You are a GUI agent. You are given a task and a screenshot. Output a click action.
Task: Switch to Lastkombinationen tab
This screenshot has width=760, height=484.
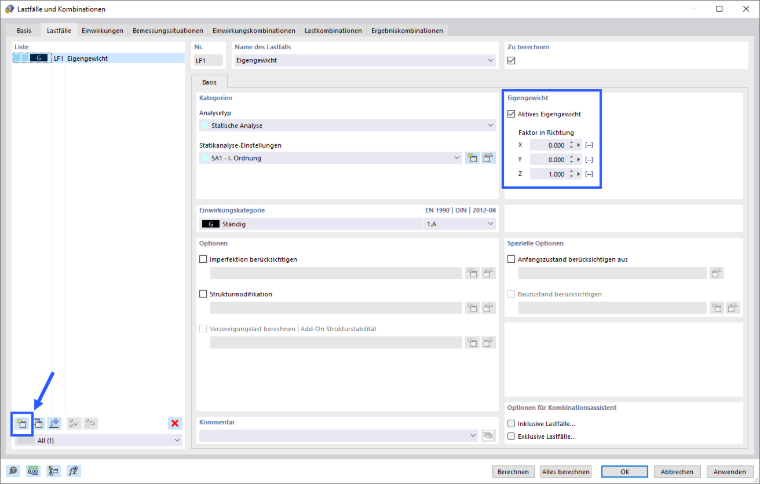pos(333,31)
